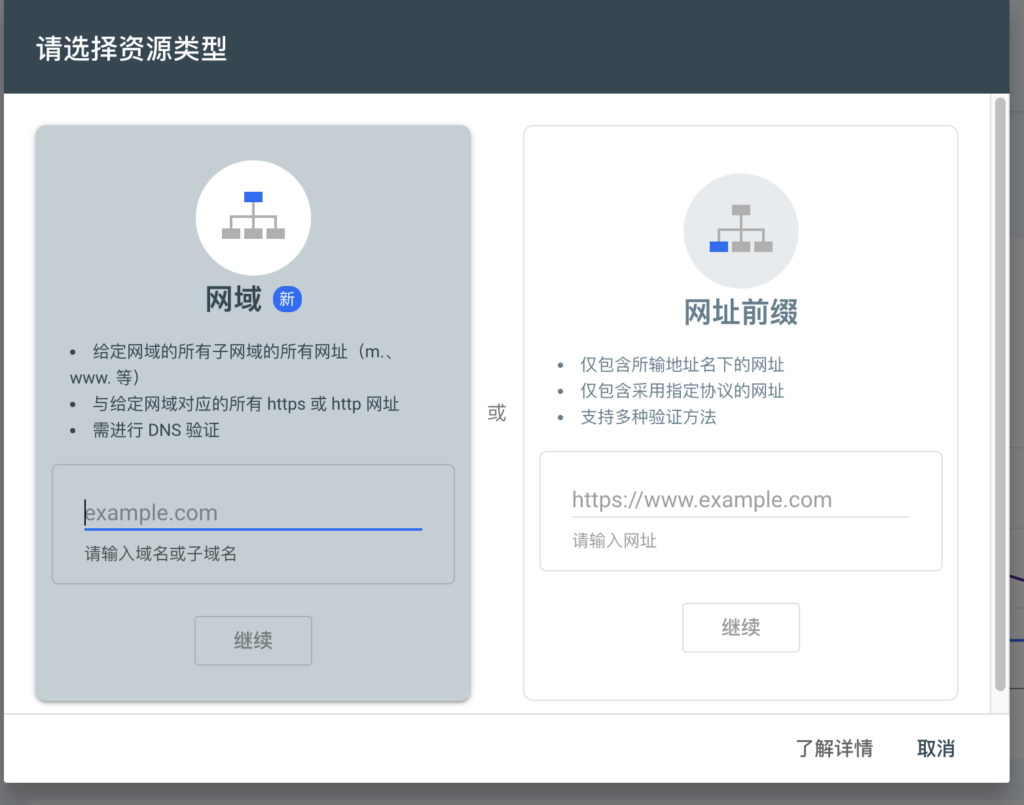
Task: Click the 仅包含所输地址名下的网址 bullet
Action: tap(682, 365)
